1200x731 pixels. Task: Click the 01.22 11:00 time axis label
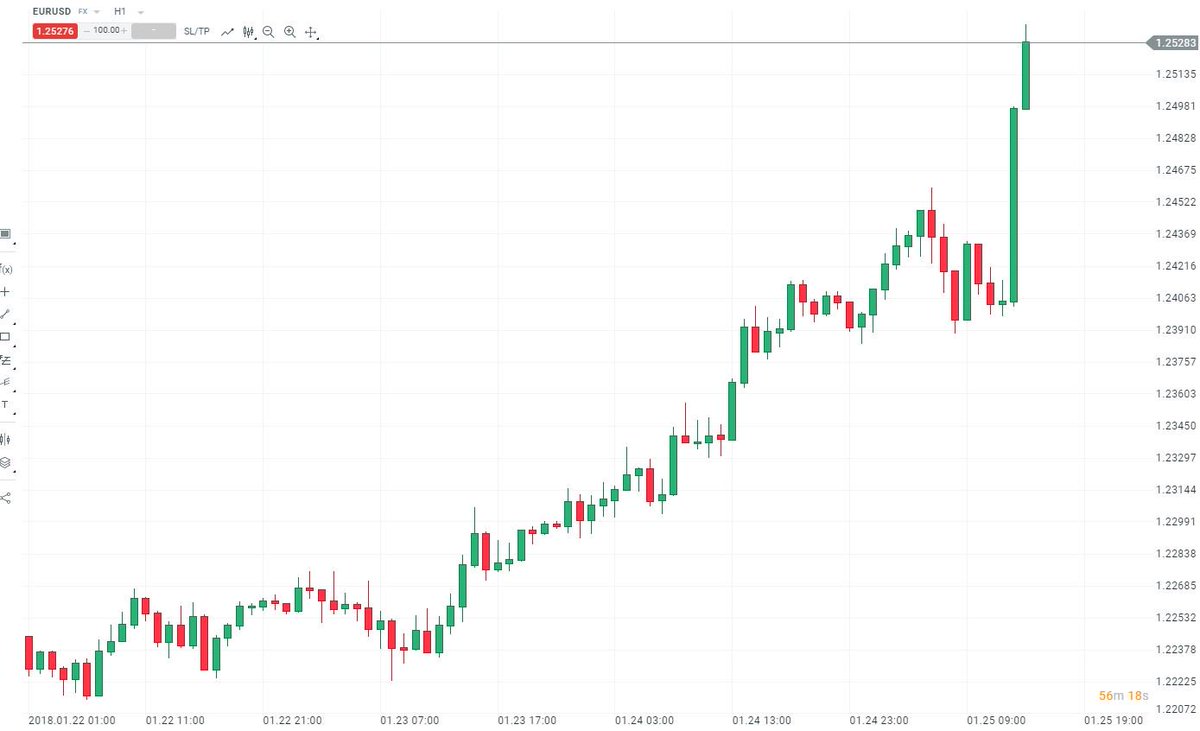point(176,719)
